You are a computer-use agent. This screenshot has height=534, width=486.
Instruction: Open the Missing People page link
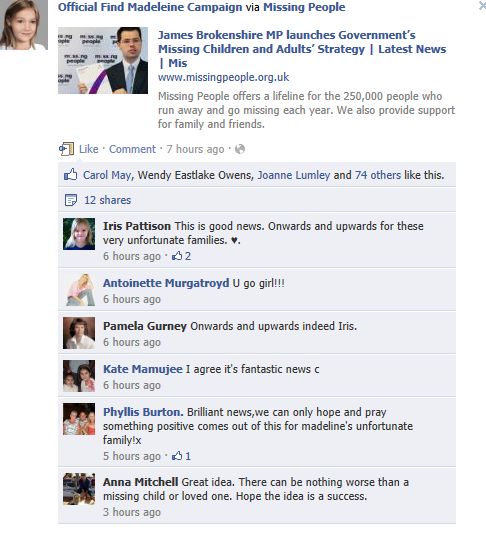304,7
